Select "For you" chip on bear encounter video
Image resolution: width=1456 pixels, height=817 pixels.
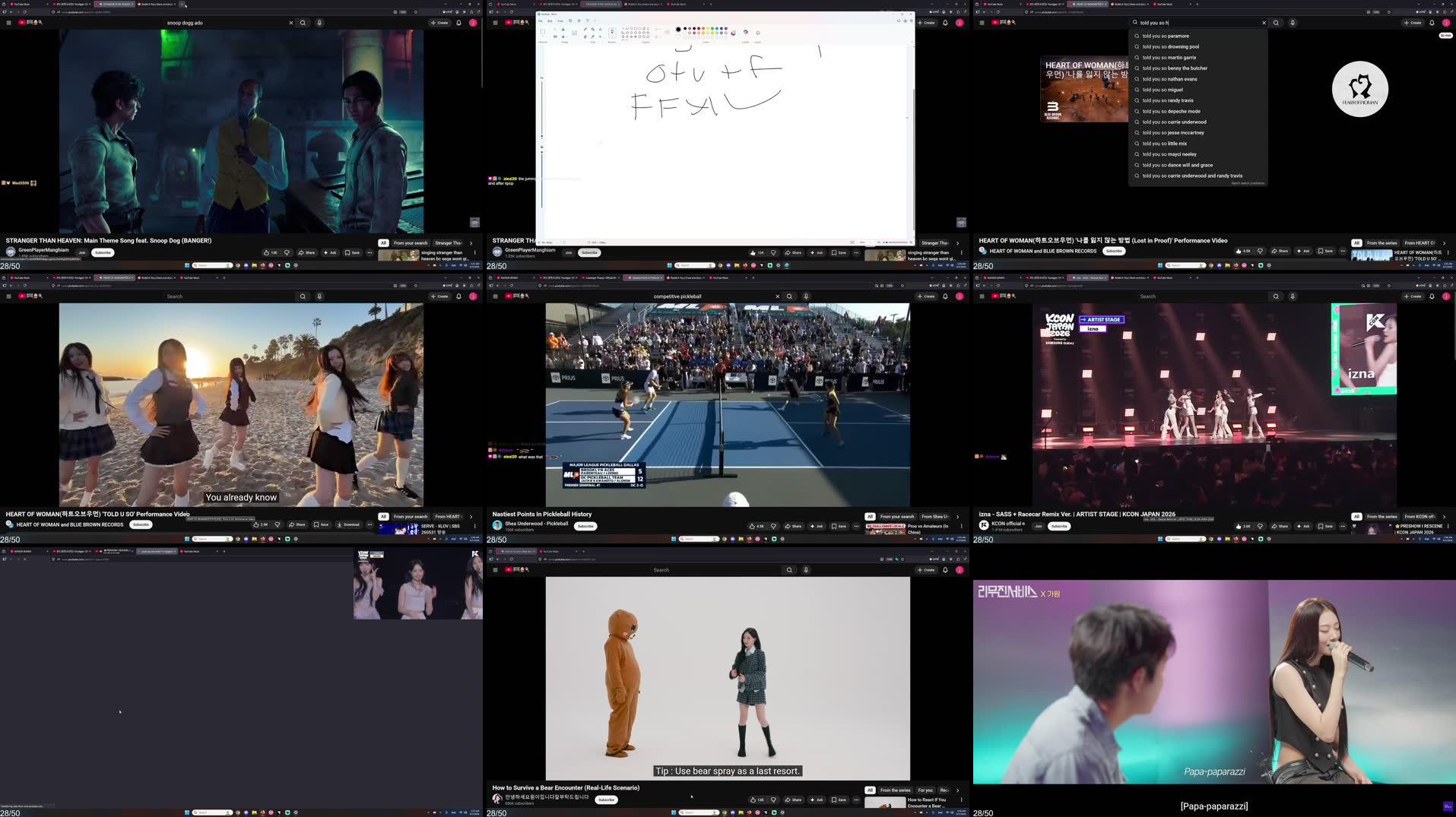[925, 790]
